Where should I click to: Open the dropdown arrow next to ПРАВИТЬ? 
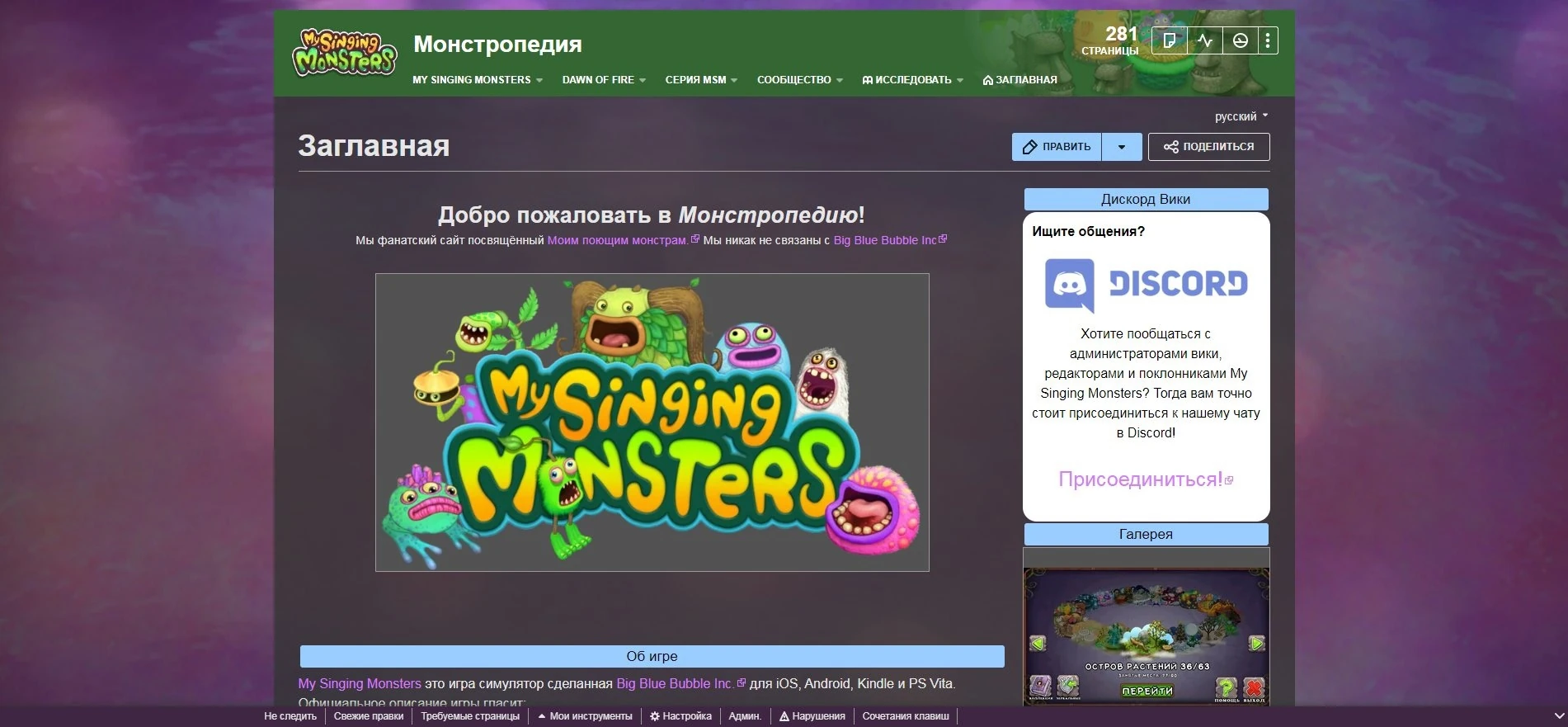[1122, 147]
